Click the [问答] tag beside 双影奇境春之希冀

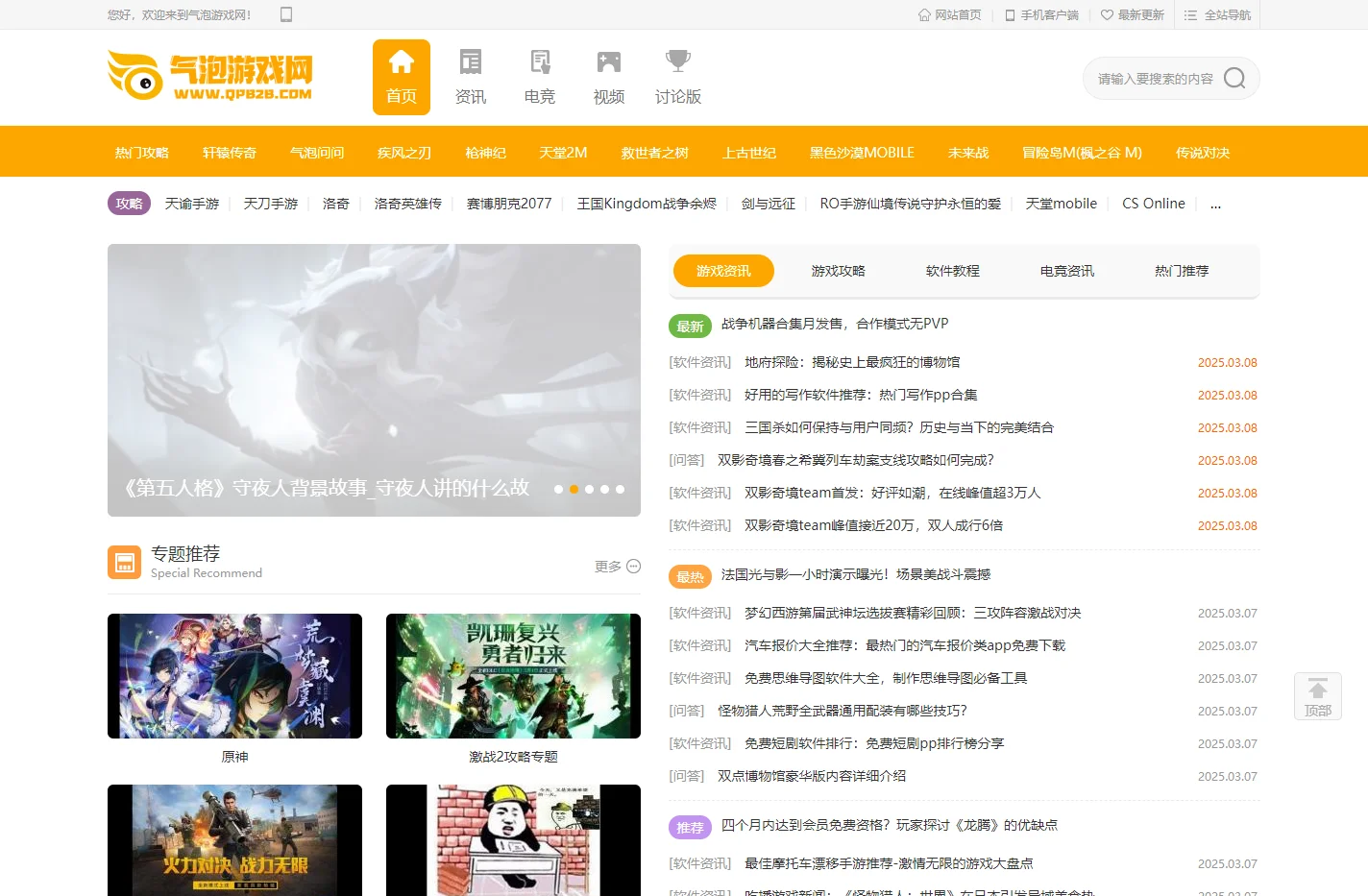pos(687,460)
